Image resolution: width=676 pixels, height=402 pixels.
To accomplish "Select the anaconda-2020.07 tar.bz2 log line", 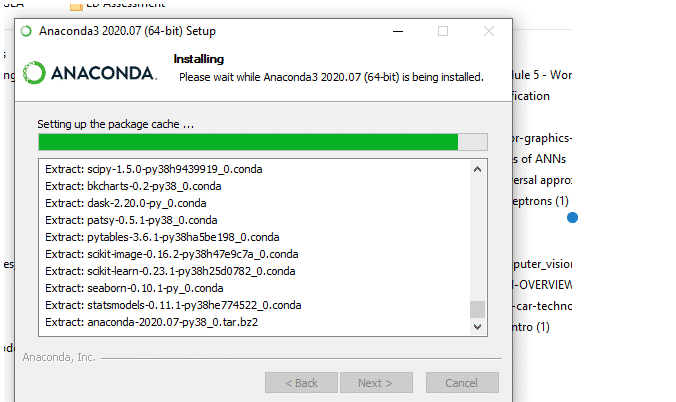I will pyautogui.click(x=151, y=322).
